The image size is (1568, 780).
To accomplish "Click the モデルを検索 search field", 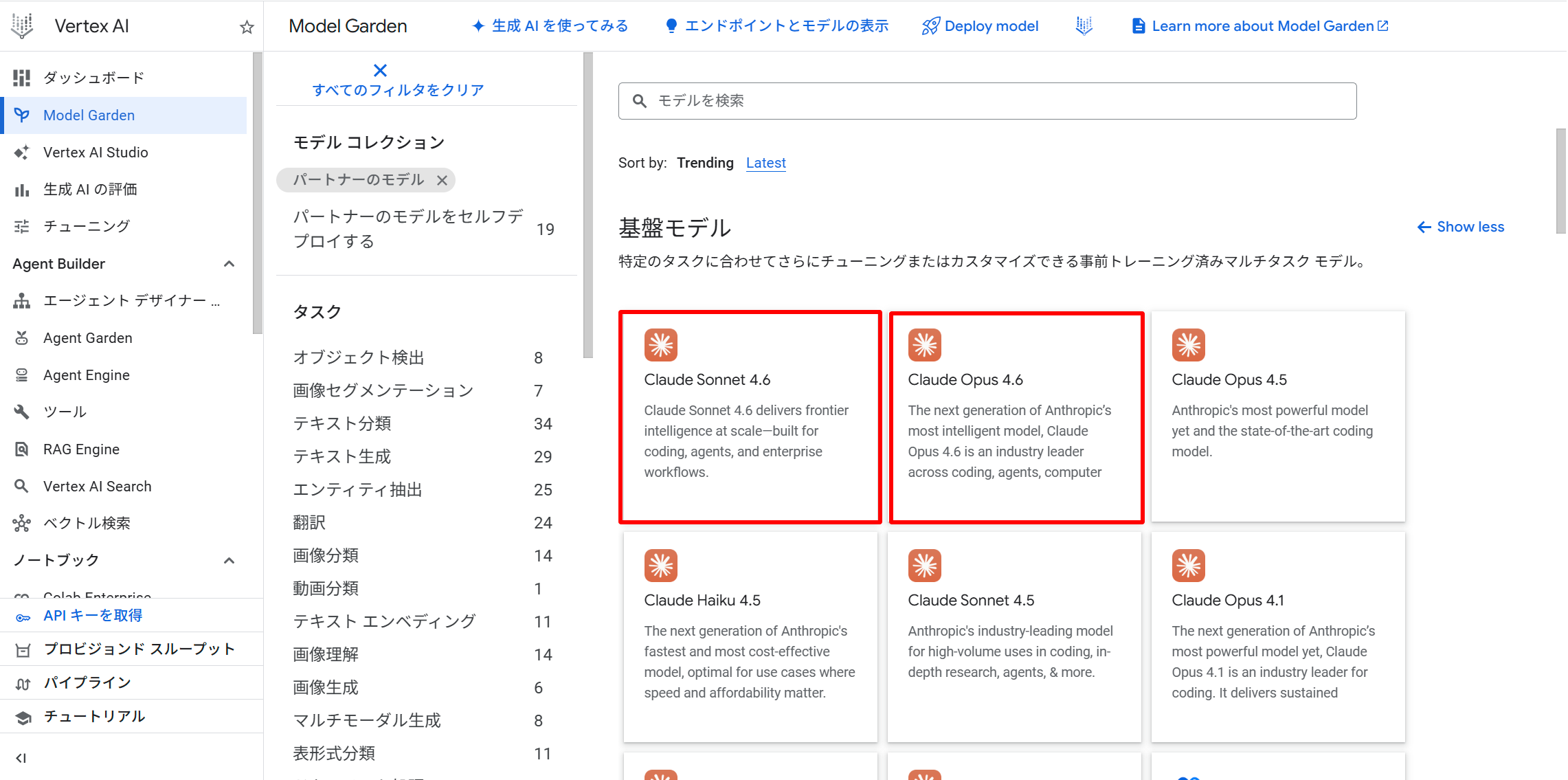I will [986, 100].
